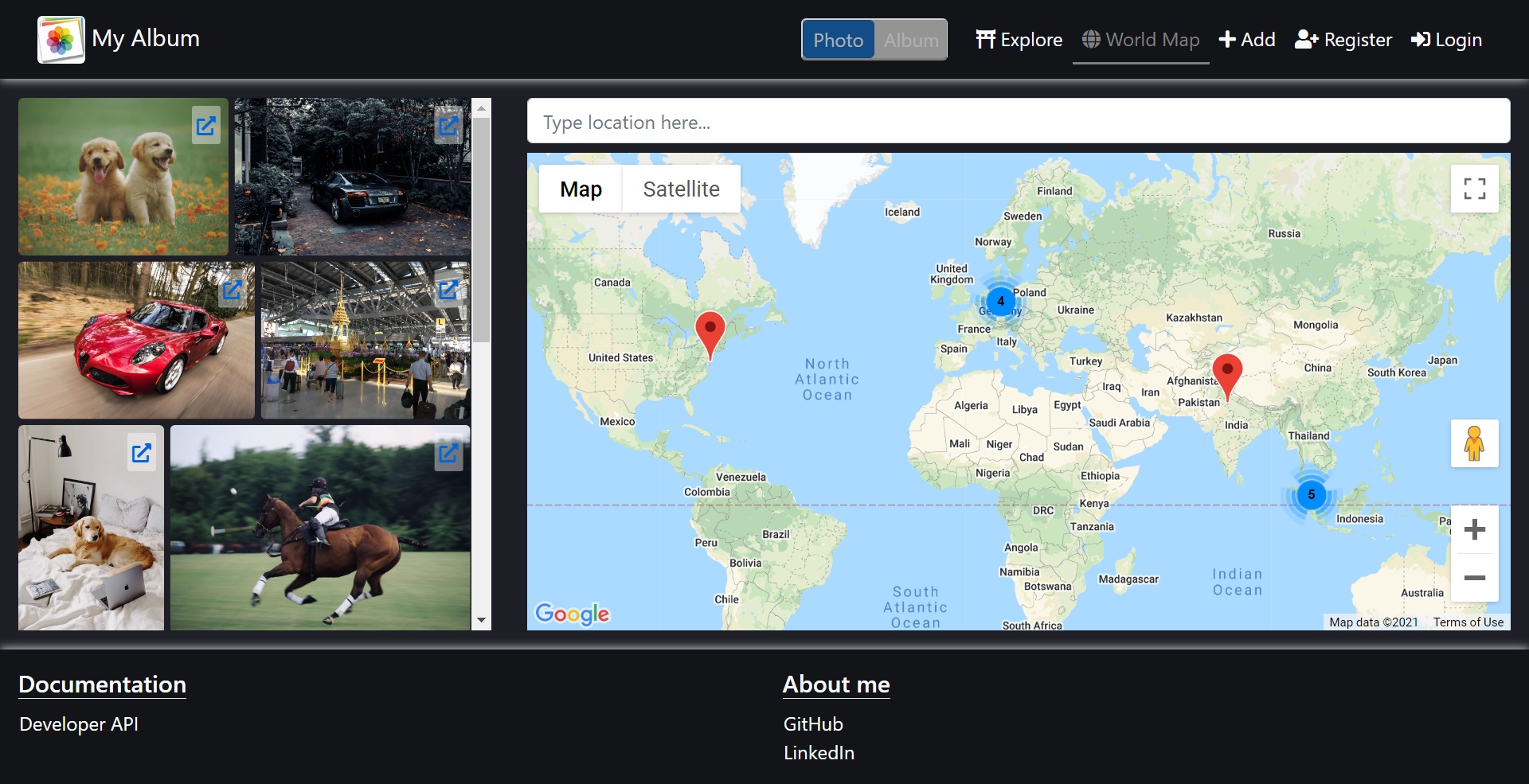
Task: Open external link on dark Audi car photo
Action: (x=448, y=126)
